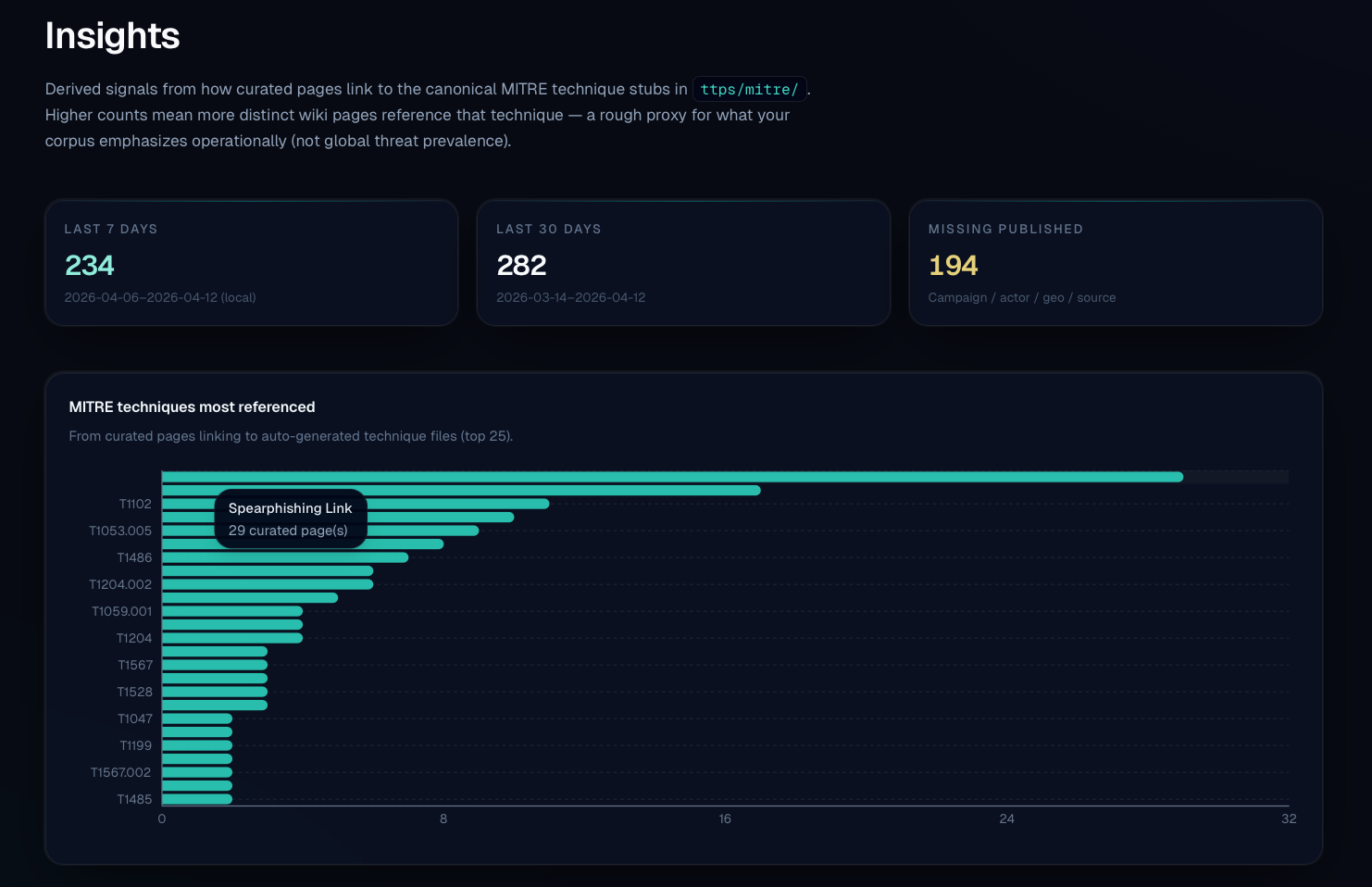Screen dimensions: 1372x887
Task: Click the T1204 technique bar
Action: pyautogui.click(x=231, y=638)
